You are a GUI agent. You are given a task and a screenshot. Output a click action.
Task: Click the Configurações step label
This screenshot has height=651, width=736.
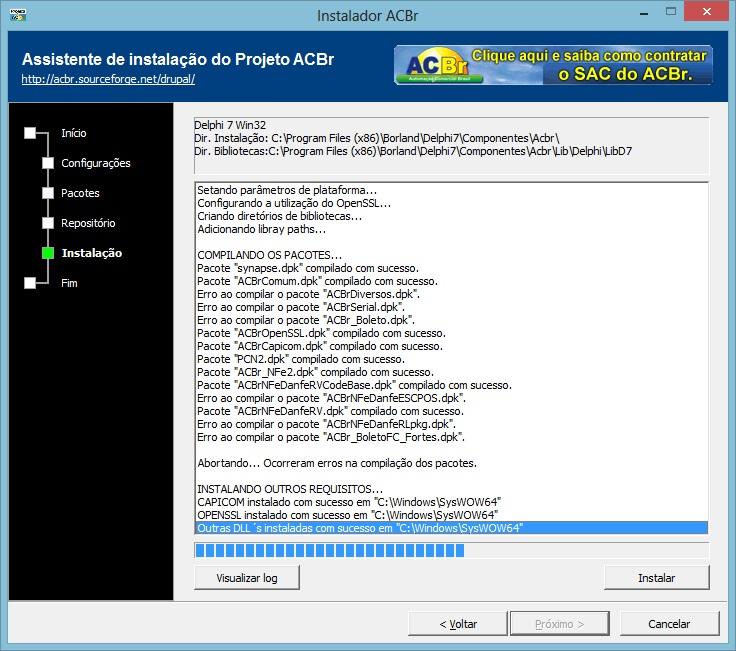(96, 163)
